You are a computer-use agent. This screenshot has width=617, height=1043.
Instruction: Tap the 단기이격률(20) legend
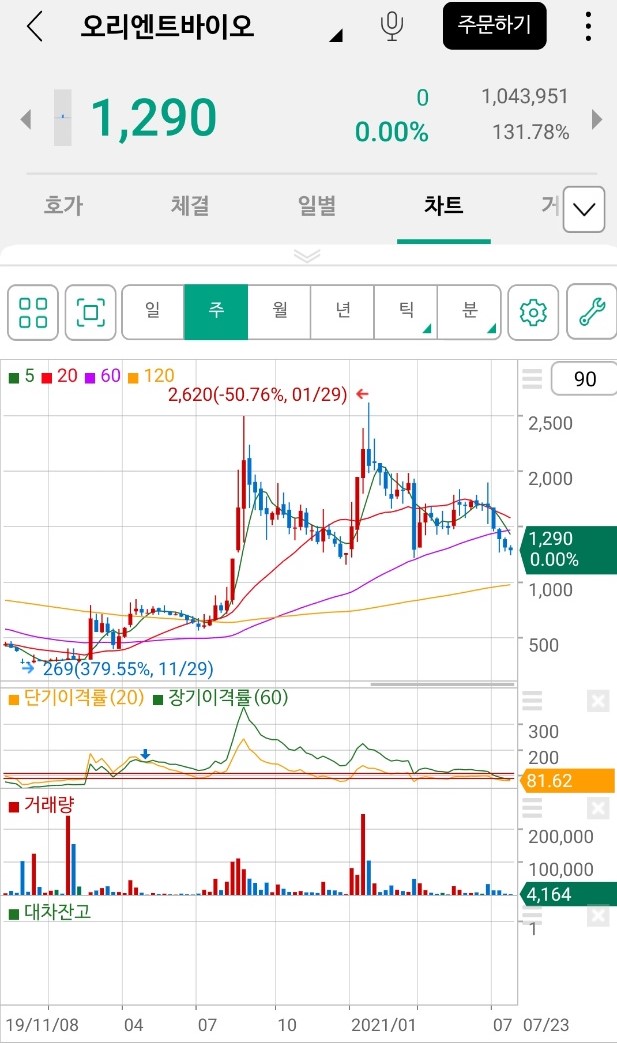click(x=76, y=698)
